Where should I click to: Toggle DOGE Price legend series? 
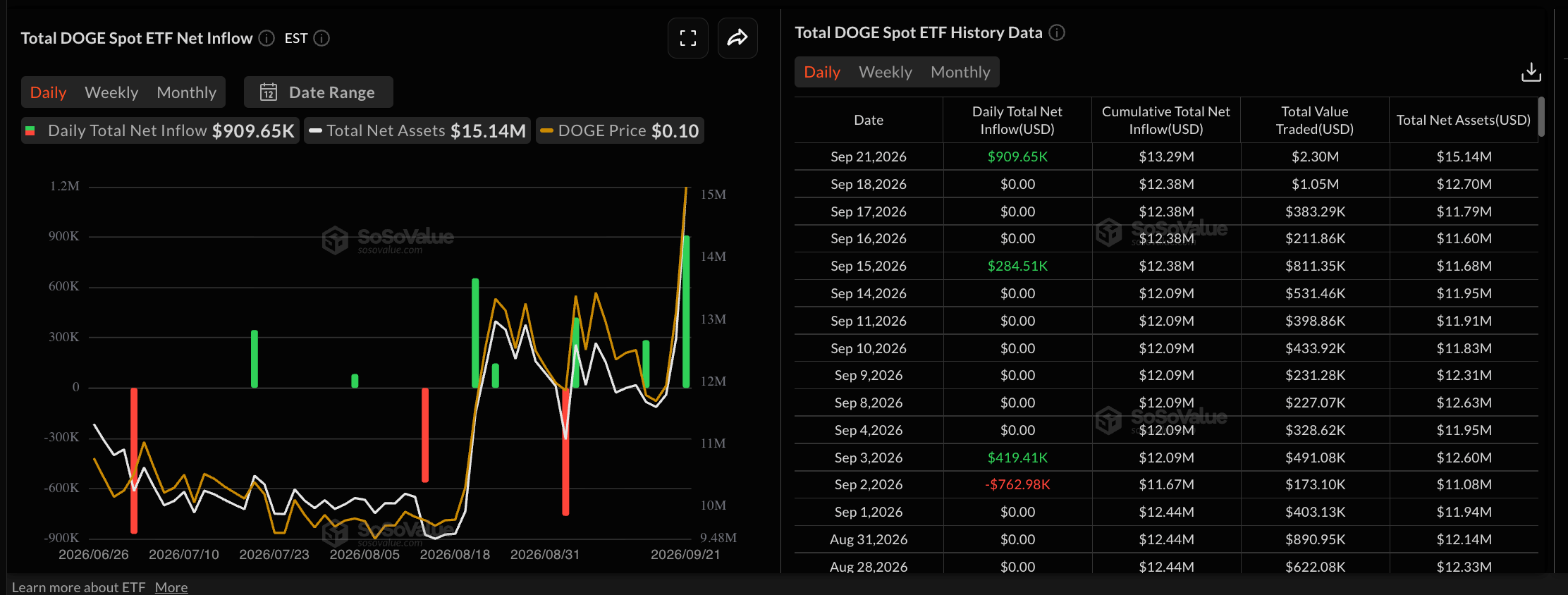coord(620,130)
